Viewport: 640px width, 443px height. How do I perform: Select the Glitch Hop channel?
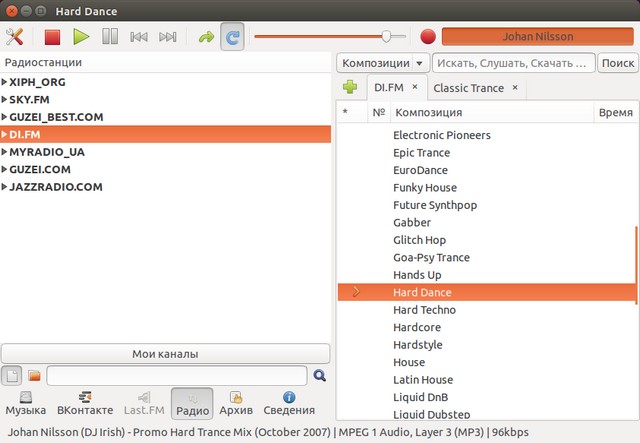coord(487,240)
